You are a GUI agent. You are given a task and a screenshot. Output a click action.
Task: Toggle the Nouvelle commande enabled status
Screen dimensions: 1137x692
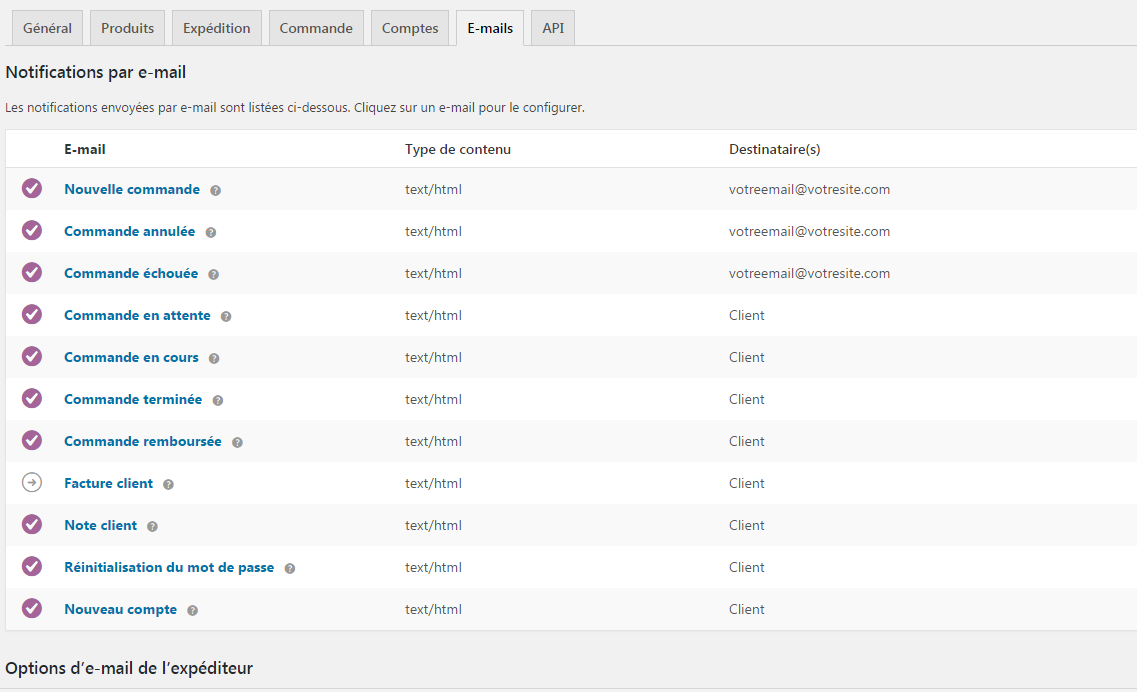tap(31, 188)
